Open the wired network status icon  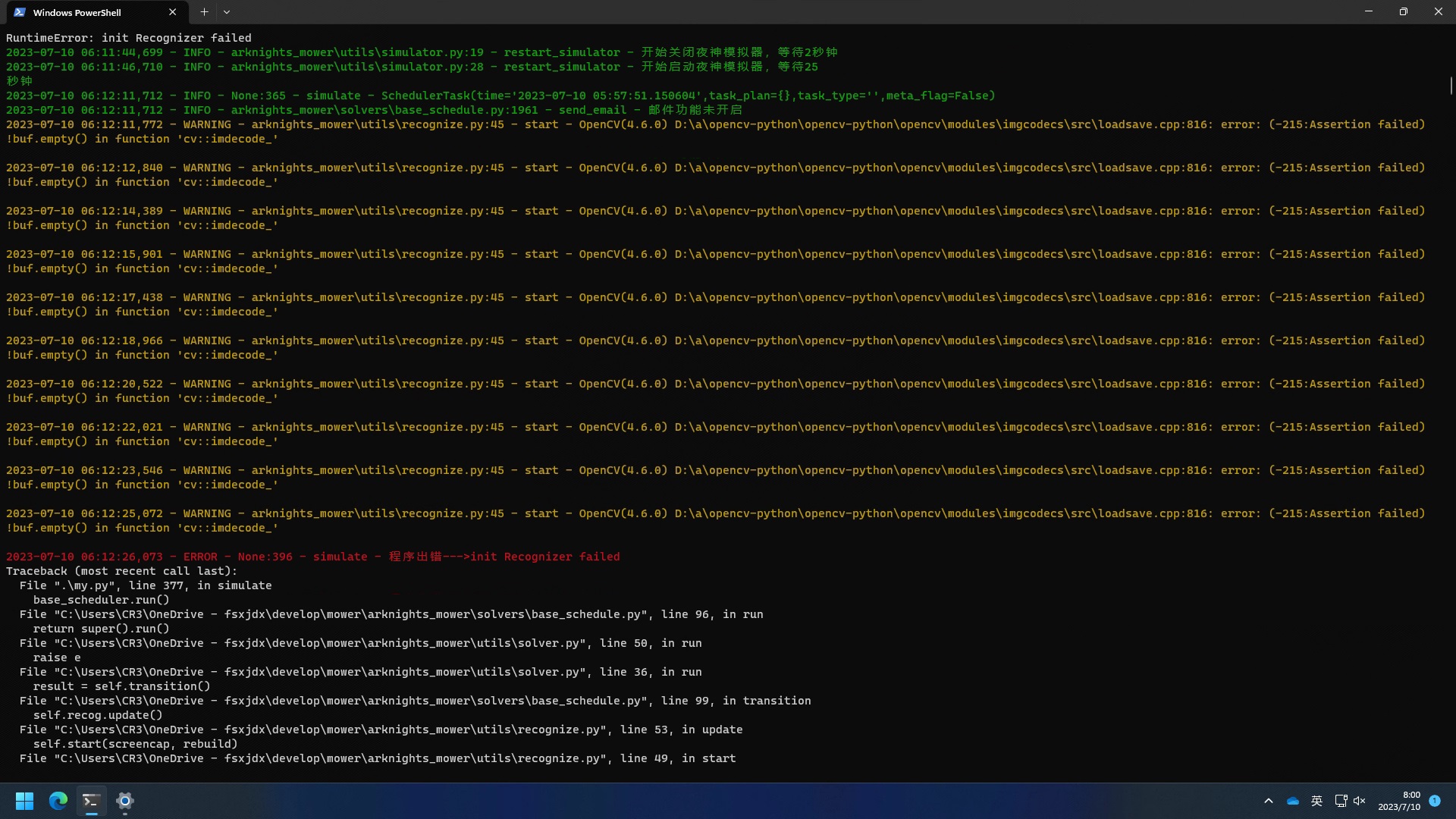pyautogui.click(x=1341, y=801)
